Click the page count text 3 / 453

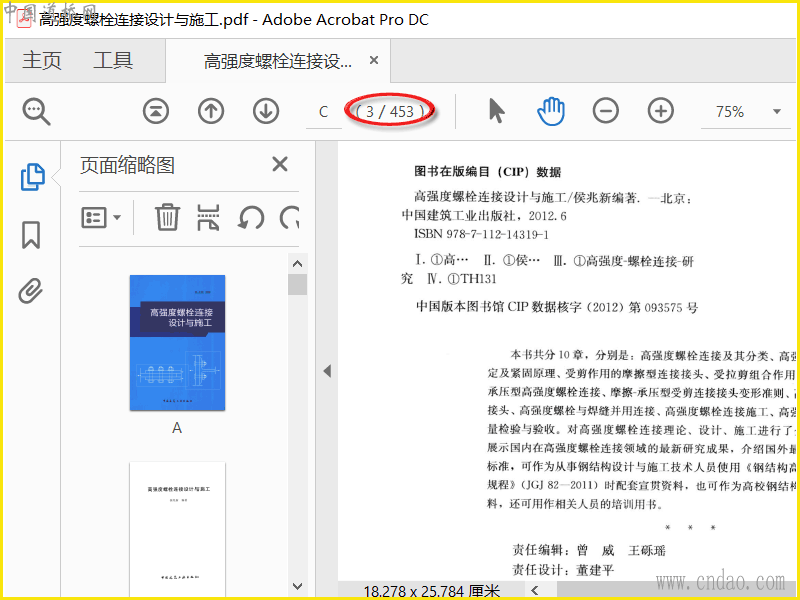point(390,112)
